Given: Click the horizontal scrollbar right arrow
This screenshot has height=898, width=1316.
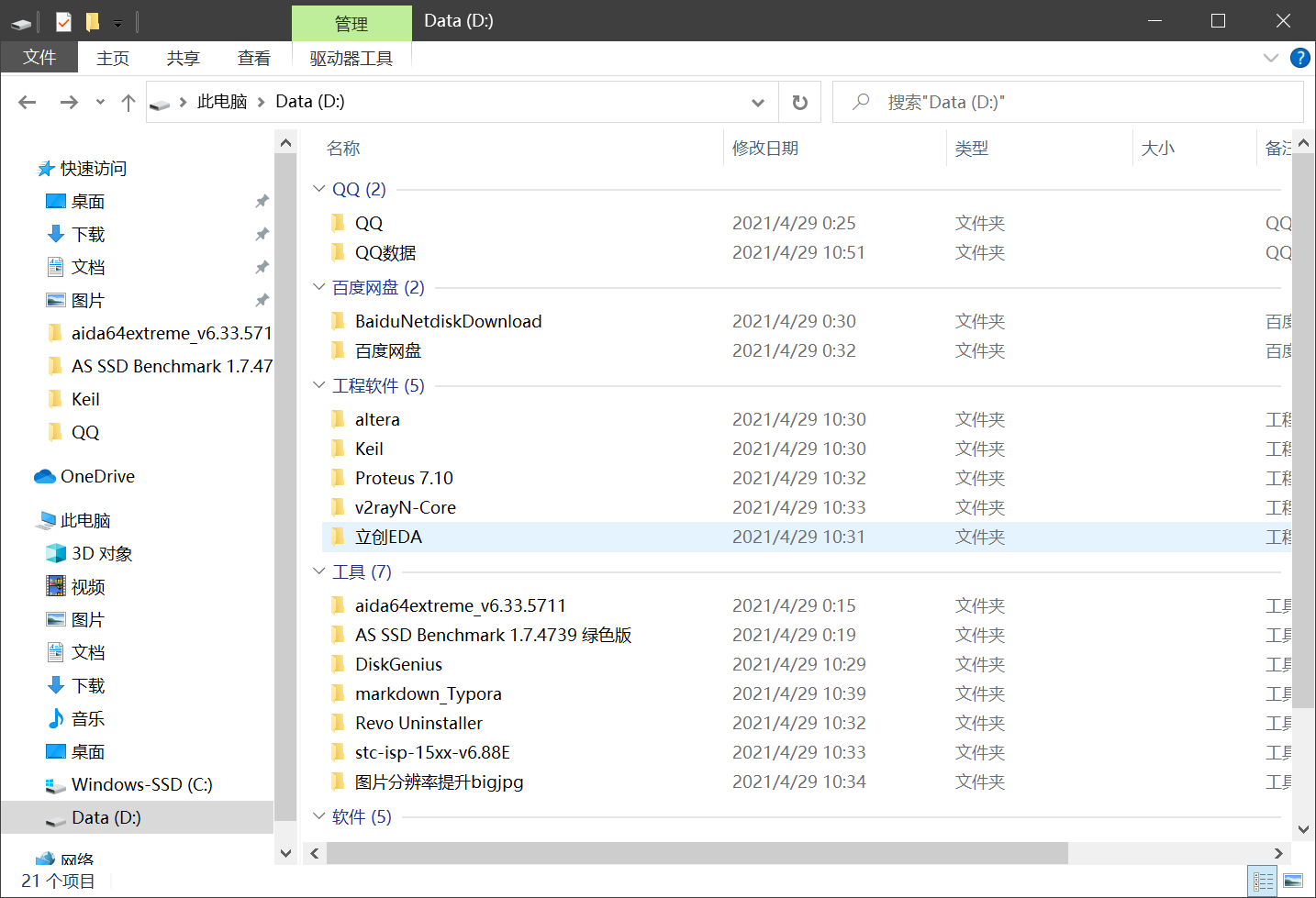Looking at the screenshot, I should (x=1278, y=853).
